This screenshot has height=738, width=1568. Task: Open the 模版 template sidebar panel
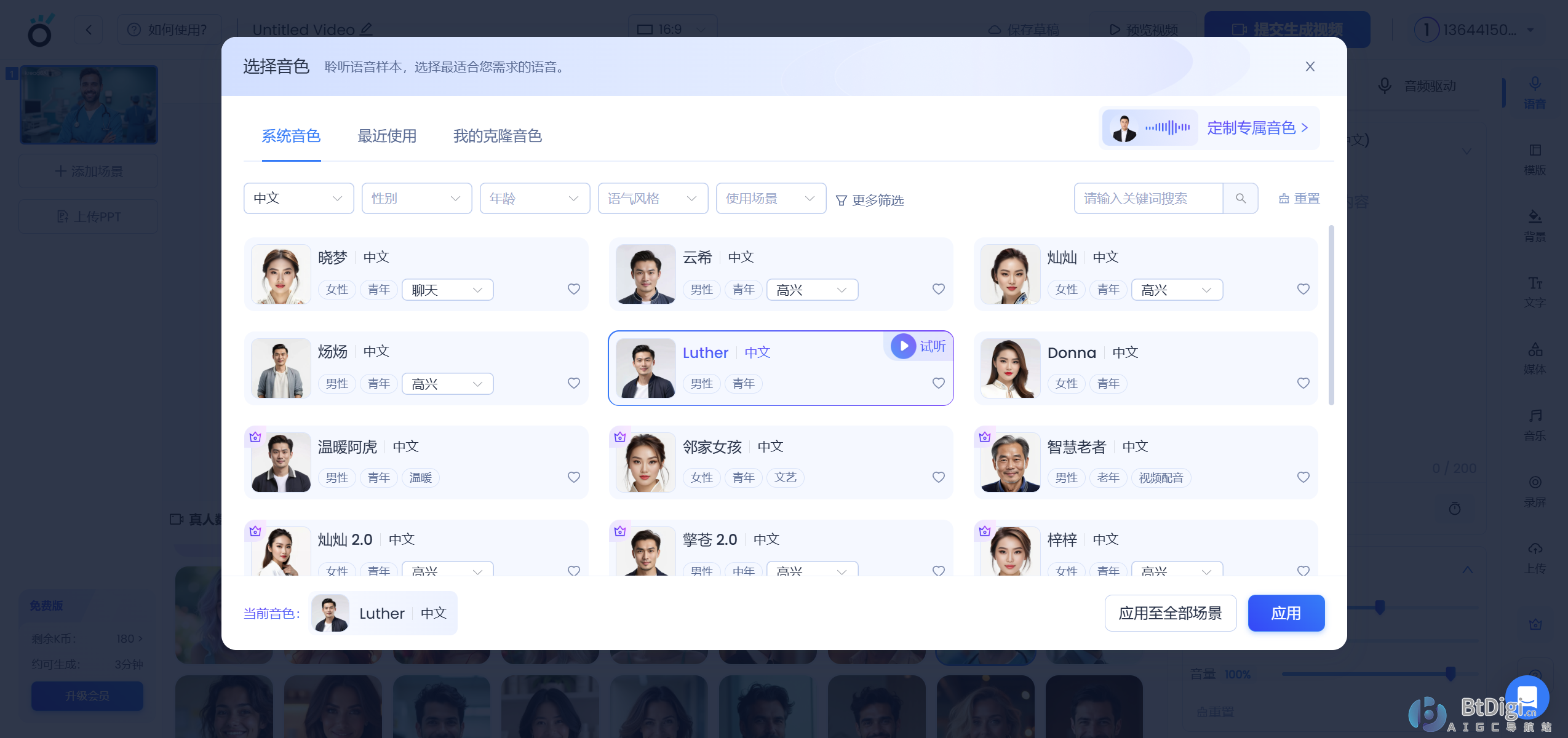coord(1535,159)
